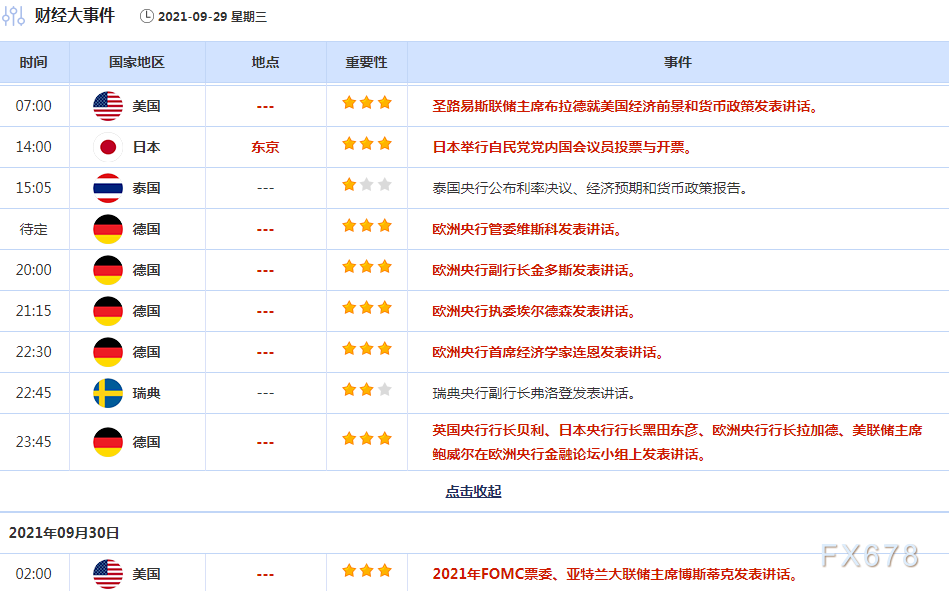This screenshot has width=949, height=591.
Task: Click the first star of the Thailand event rating
Action: point(350,185)
